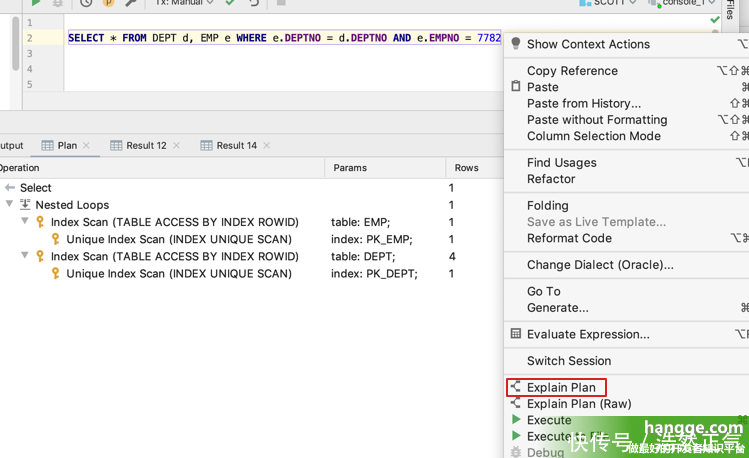The width and height of the screenshot is (749, 458).
Task: Click key icon of PK_EMP Unique Index Scan
Action: [x=55, y=239]
